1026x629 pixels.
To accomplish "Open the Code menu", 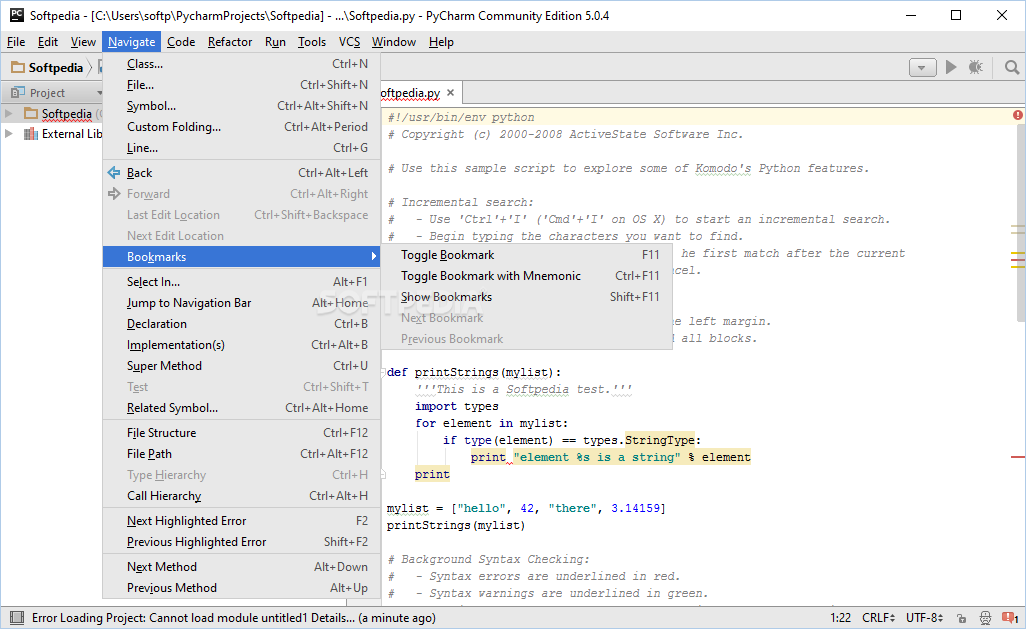I will pos(181,42).
